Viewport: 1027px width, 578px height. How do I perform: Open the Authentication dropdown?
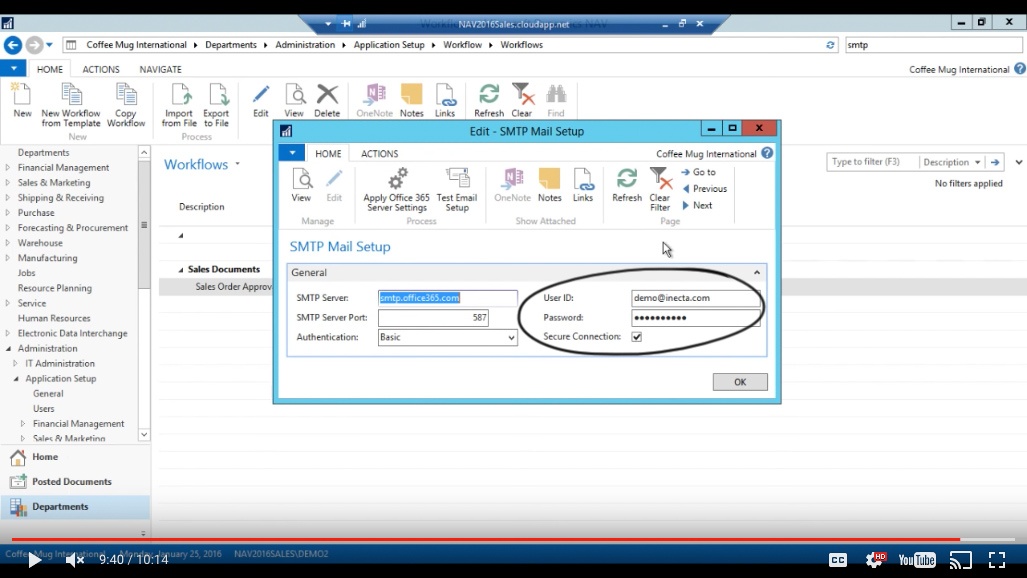[511, 337]
